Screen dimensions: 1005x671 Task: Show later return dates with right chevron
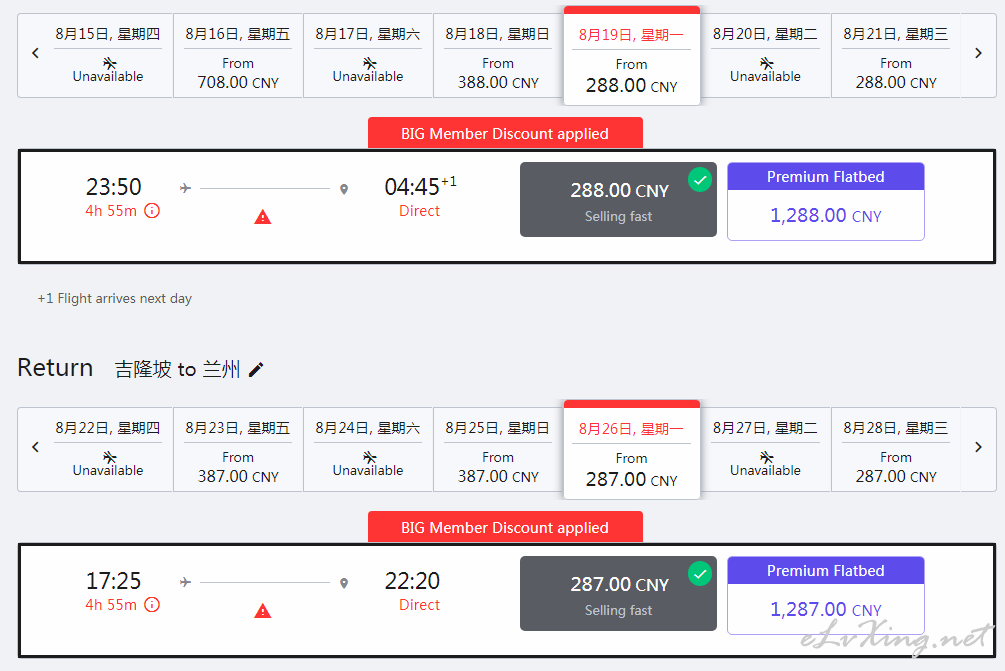tap(978, 447)
